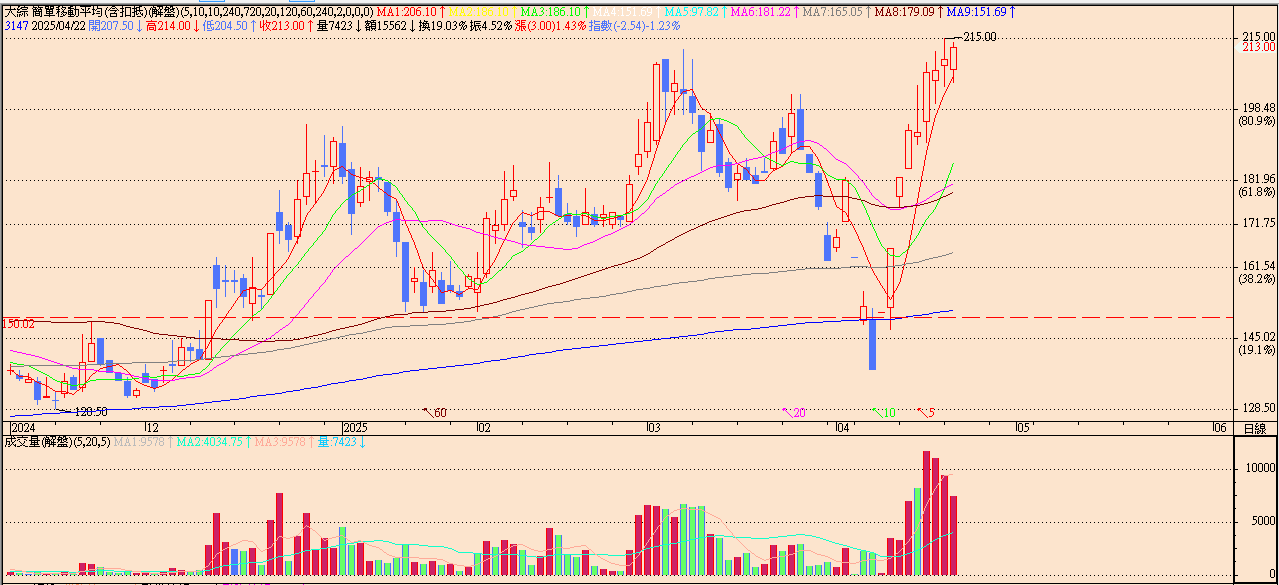Click the MA8:179.09 legend text
Image resolution: width=1279 pixels, height=585 pixels.
[x=908, y=12]
